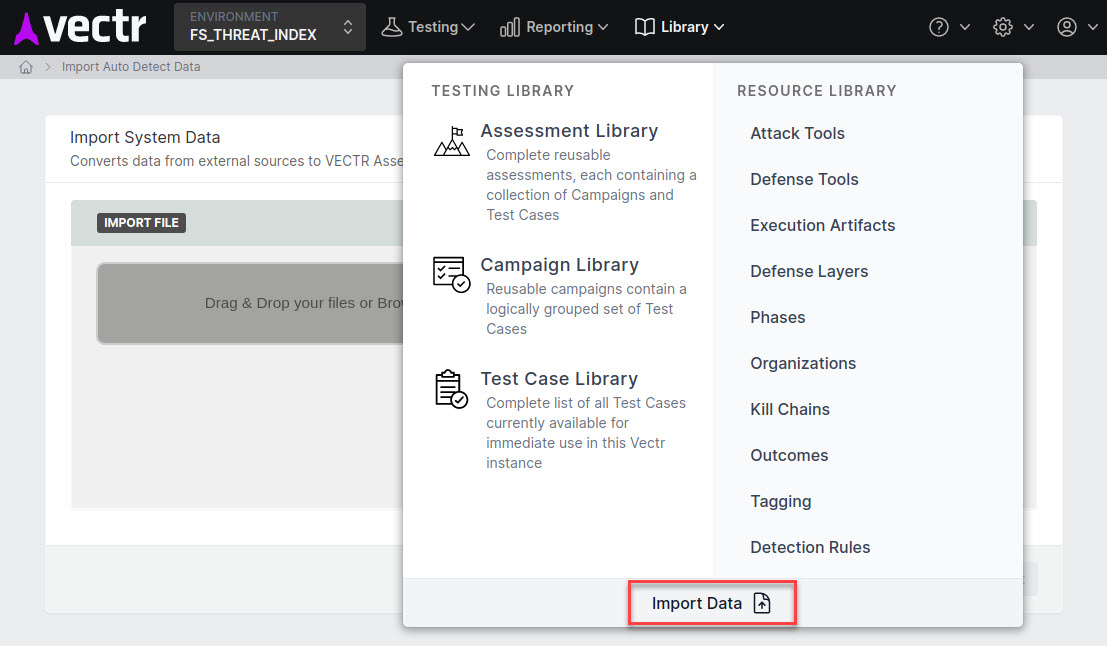Open Test Case Library
The image size is (1107, 646).
coord(559,379)
